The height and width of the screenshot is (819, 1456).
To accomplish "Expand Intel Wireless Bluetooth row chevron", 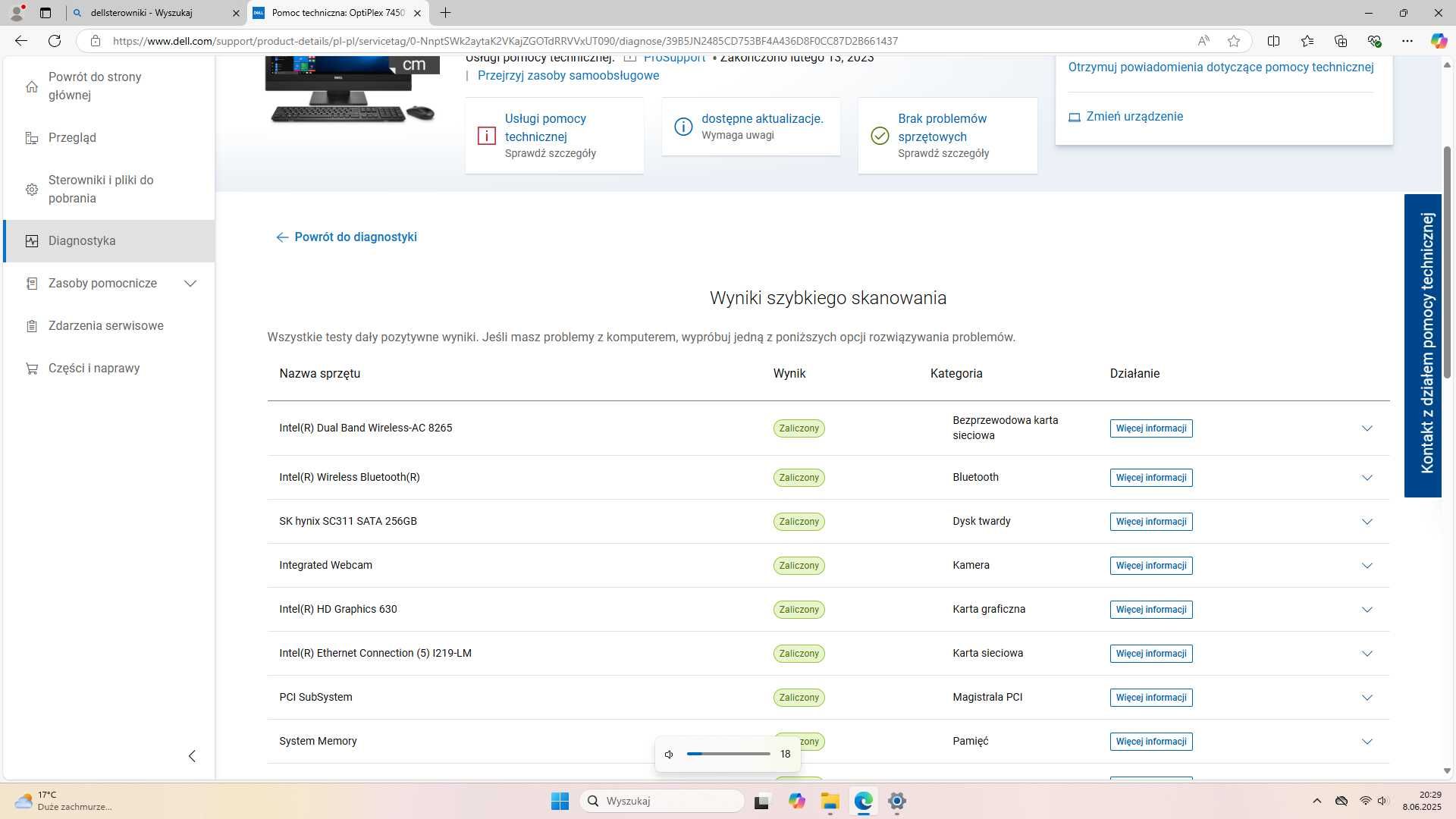I will point(1367,478).
